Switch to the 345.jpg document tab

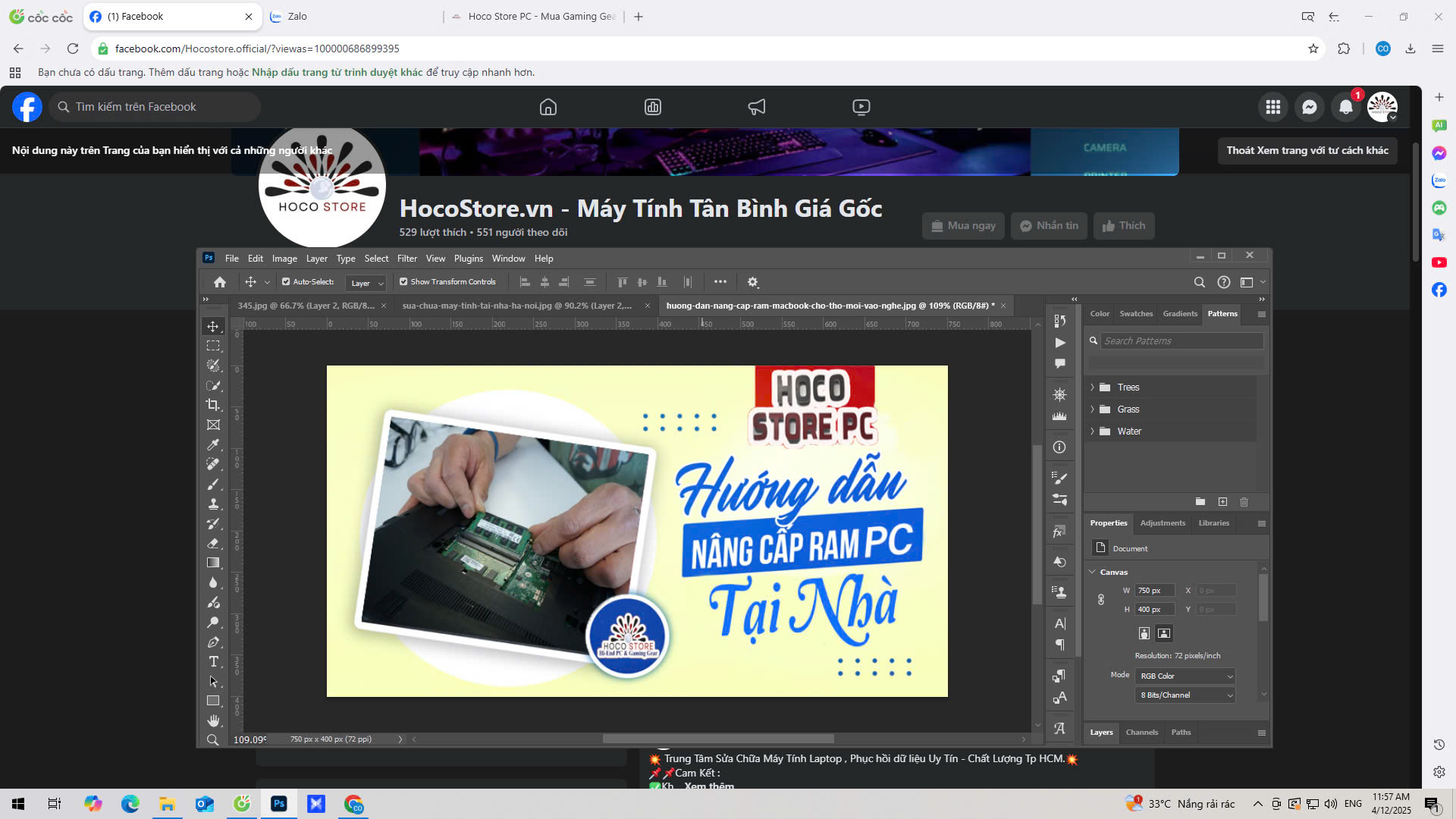(x=306, y=306)
